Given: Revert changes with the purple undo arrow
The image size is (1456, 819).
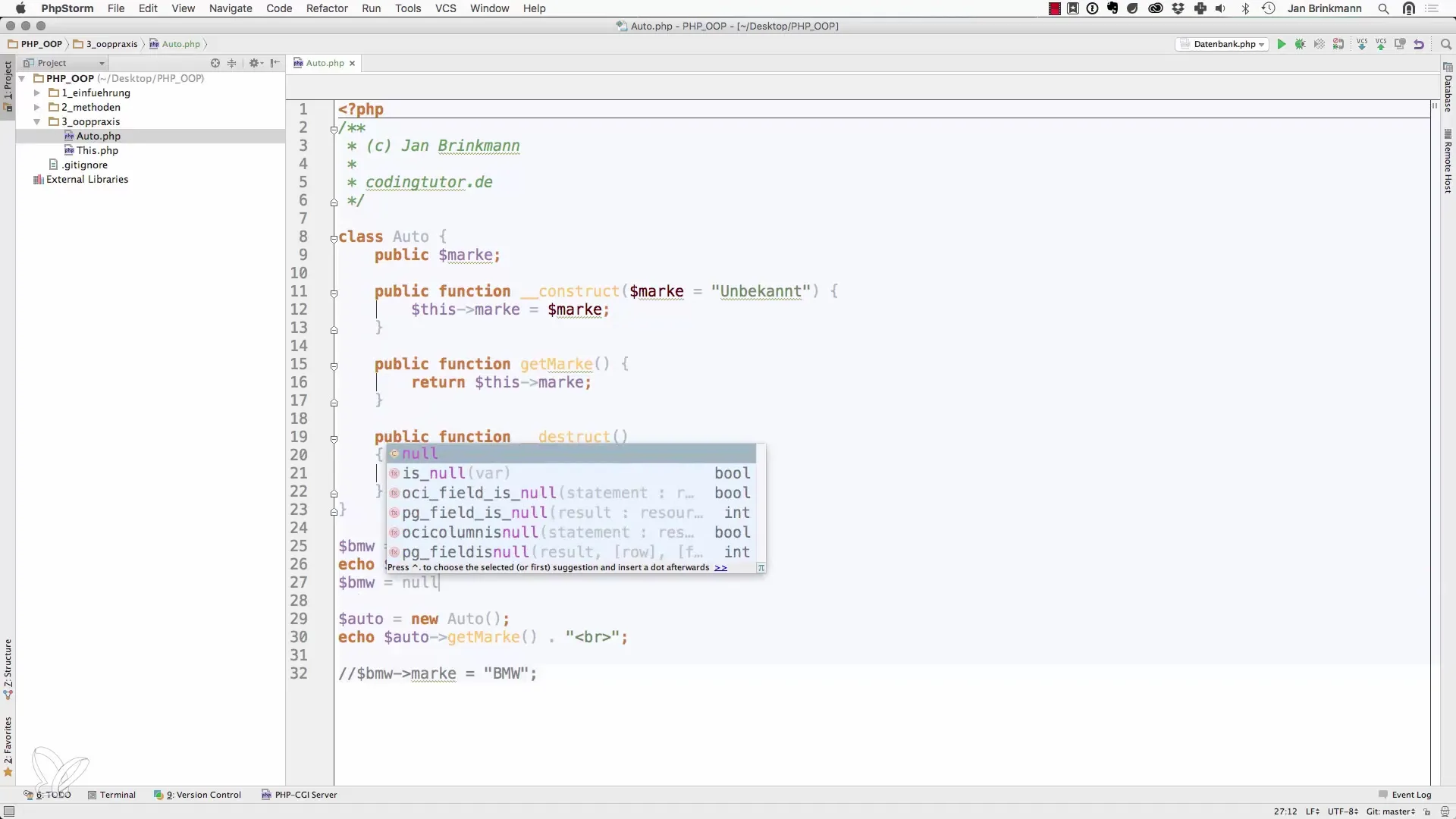Looking at the screenshot, I should 1419,44.
